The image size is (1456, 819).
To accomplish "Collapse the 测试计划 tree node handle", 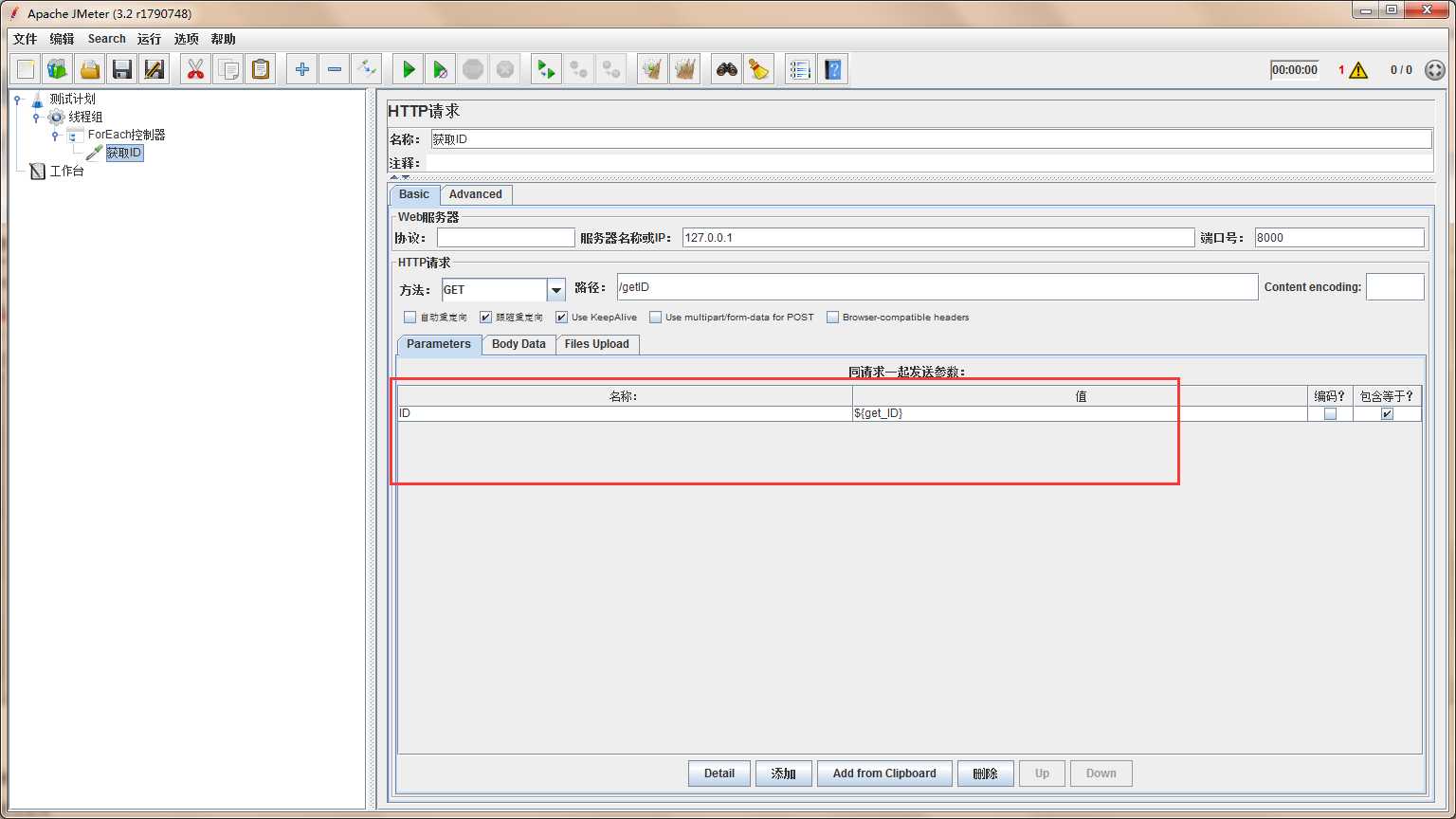I will (17, 99).
